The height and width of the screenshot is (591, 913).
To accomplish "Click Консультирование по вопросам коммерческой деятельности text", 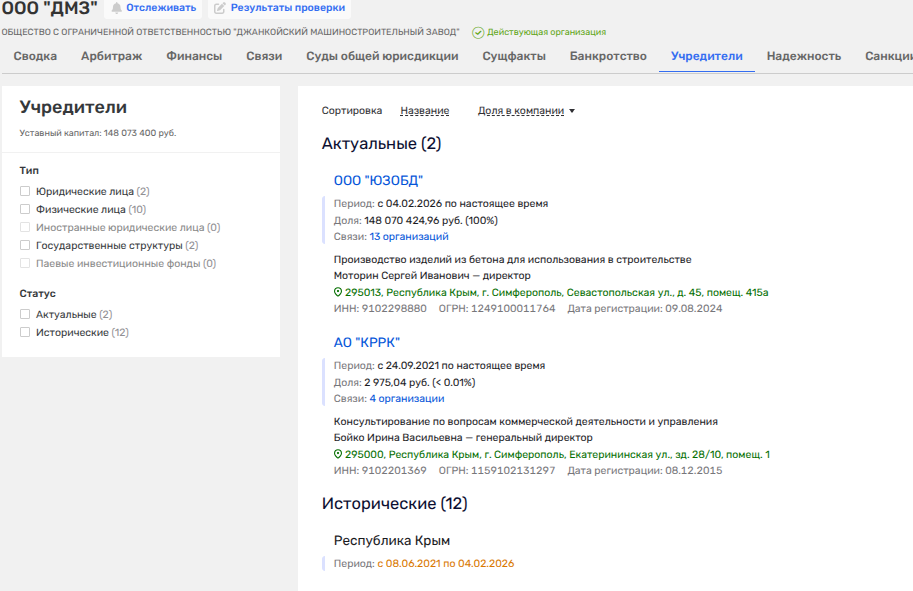I will [525, 421].
